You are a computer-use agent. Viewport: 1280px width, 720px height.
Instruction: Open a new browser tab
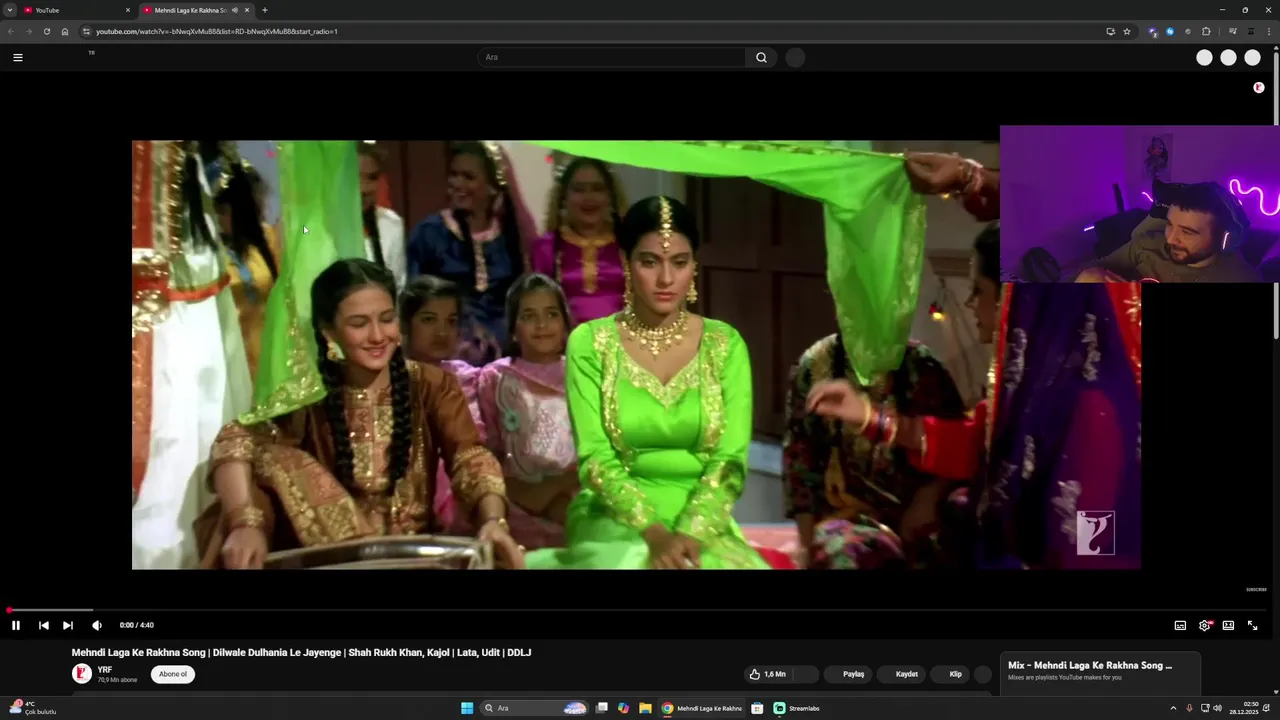pos(265,10)
